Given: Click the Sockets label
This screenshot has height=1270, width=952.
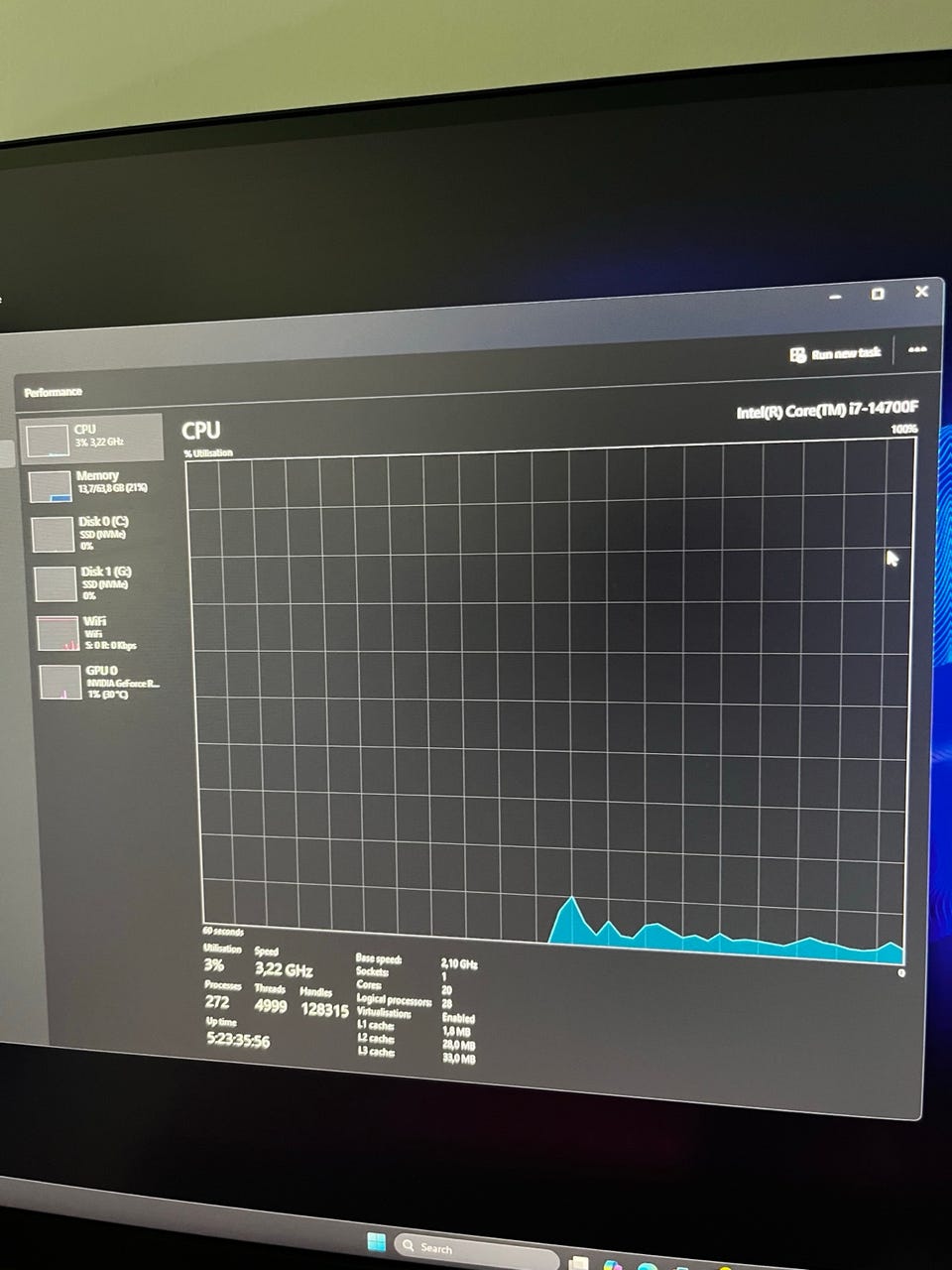Looking at the screenshot, I should (372, 971).
